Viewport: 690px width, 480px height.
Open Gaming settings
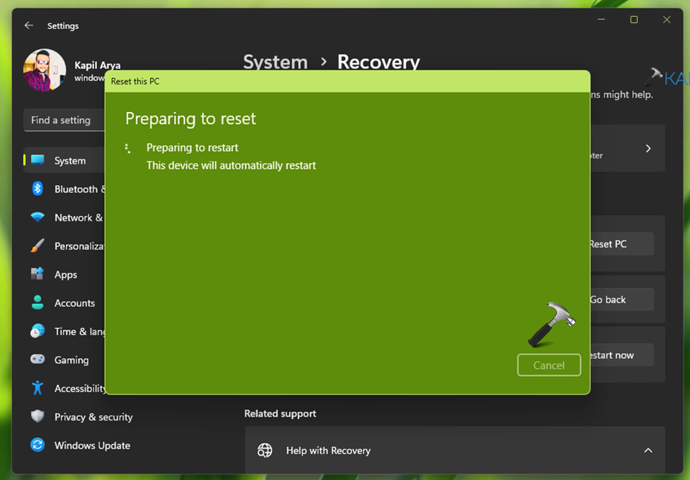click(x=65, y=360)
